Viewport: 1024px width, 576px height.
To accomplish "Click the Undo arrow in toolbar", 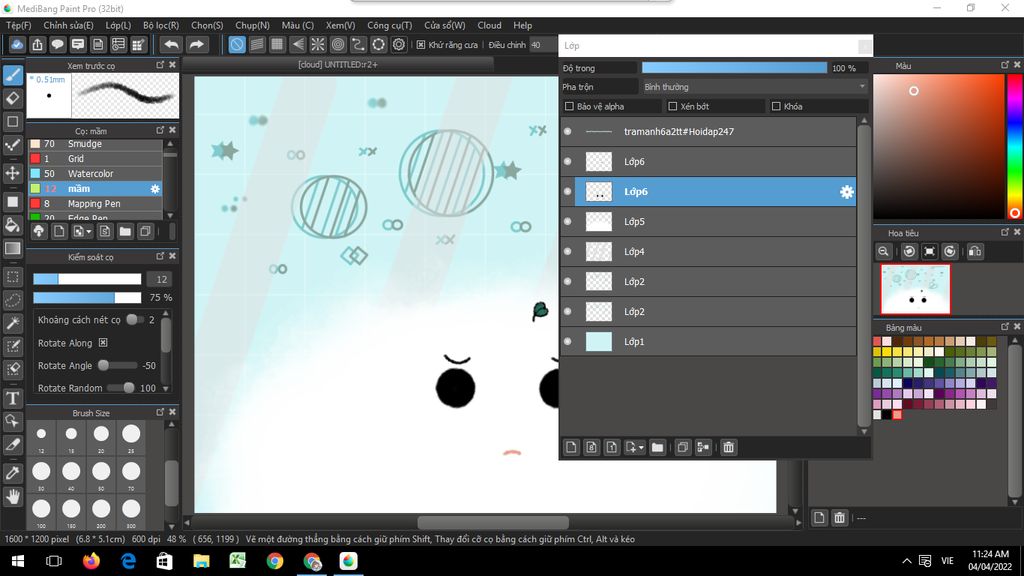I will (x=171, y=44).
